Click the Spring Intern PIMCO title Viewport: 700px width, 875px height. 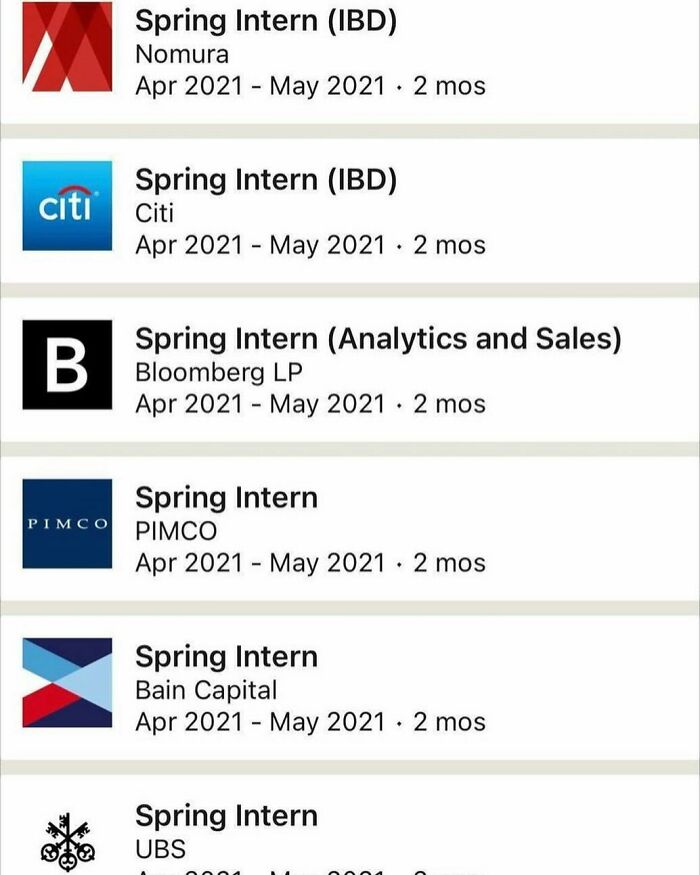pos(226,497)
